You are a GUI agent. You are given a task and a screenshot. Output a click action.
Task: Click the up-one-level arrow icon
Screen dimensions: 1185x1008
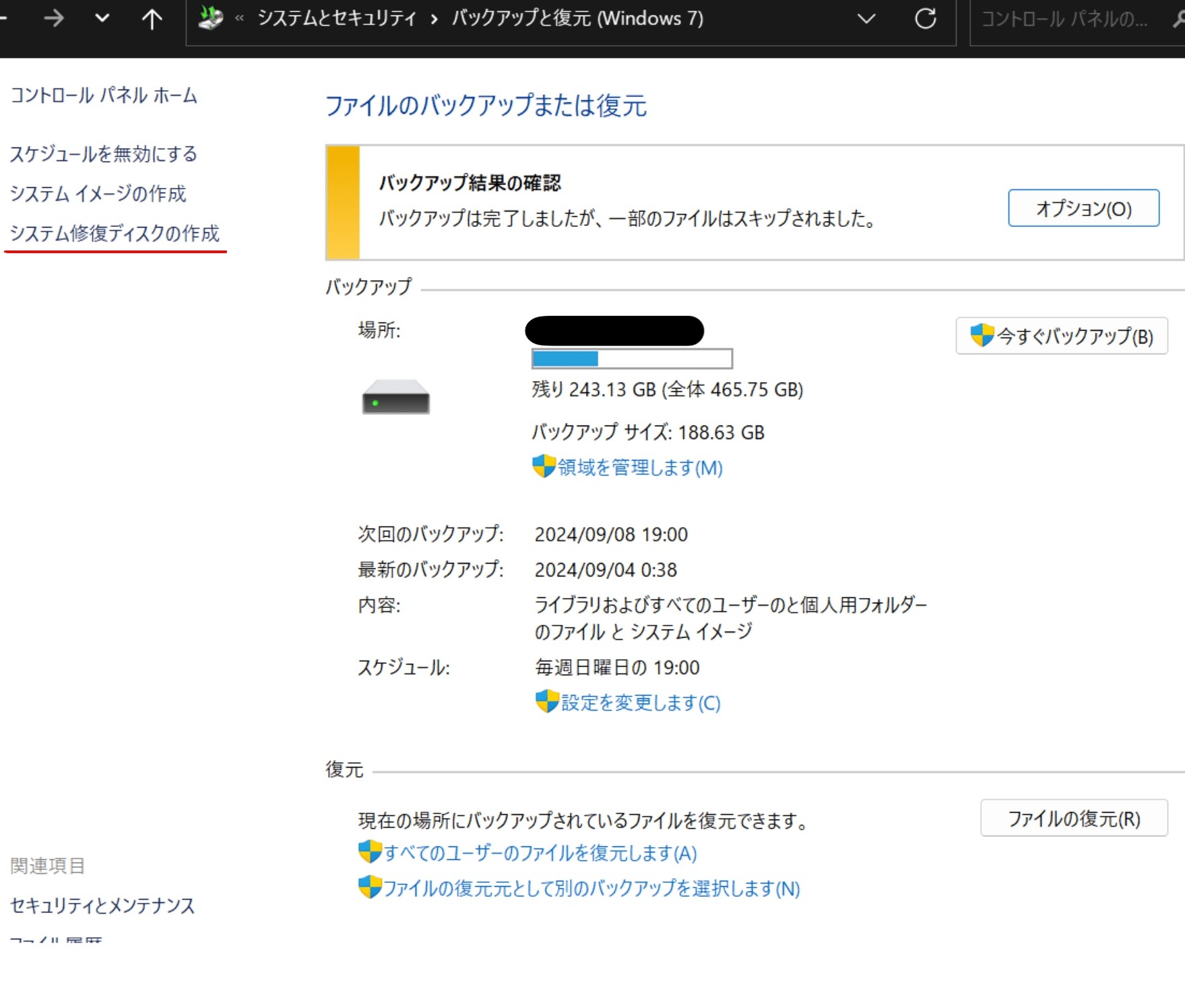coord(152,19)
